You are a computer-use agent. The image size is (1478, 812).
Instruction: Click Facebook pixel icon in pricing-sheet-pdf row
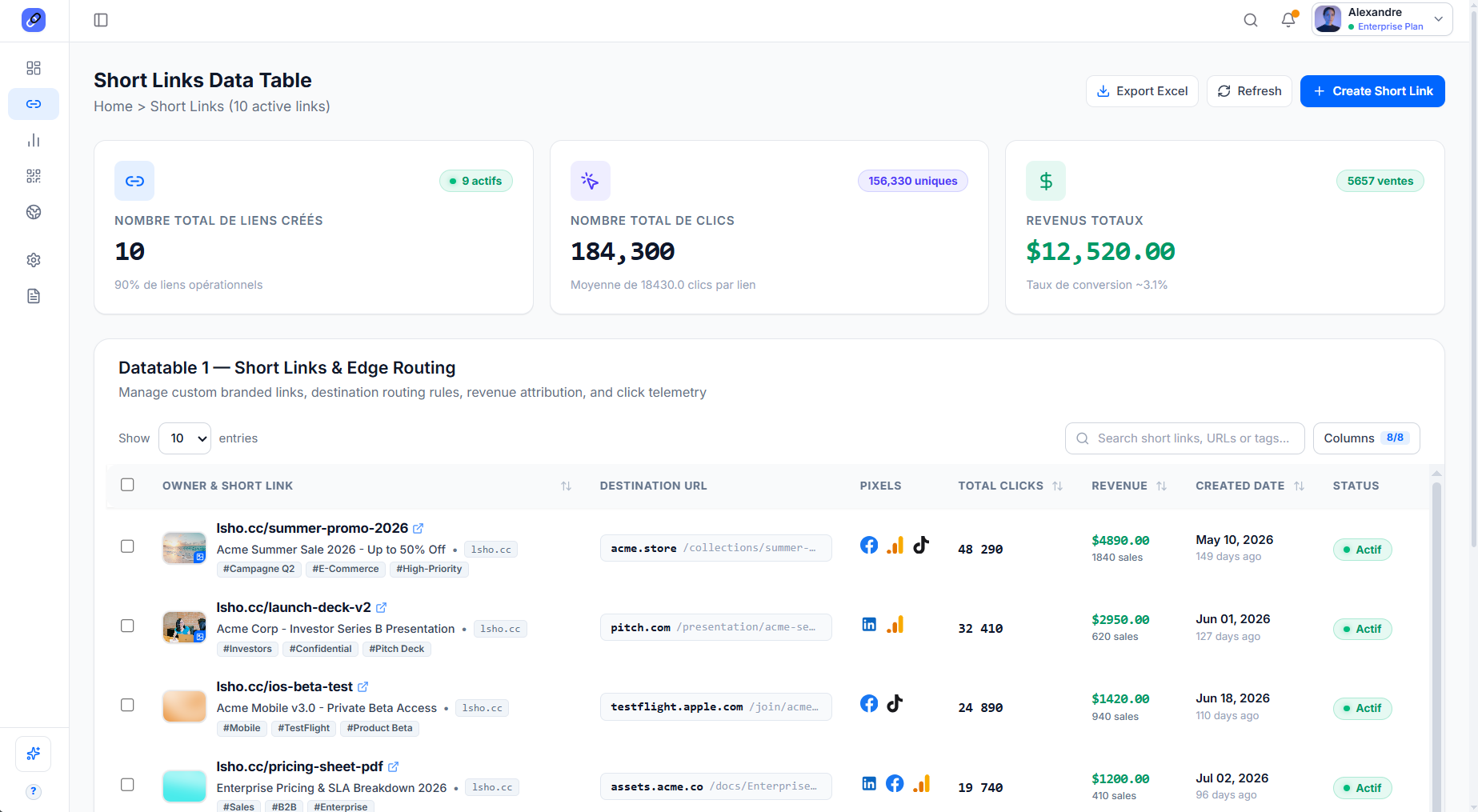tap(895, 783)
